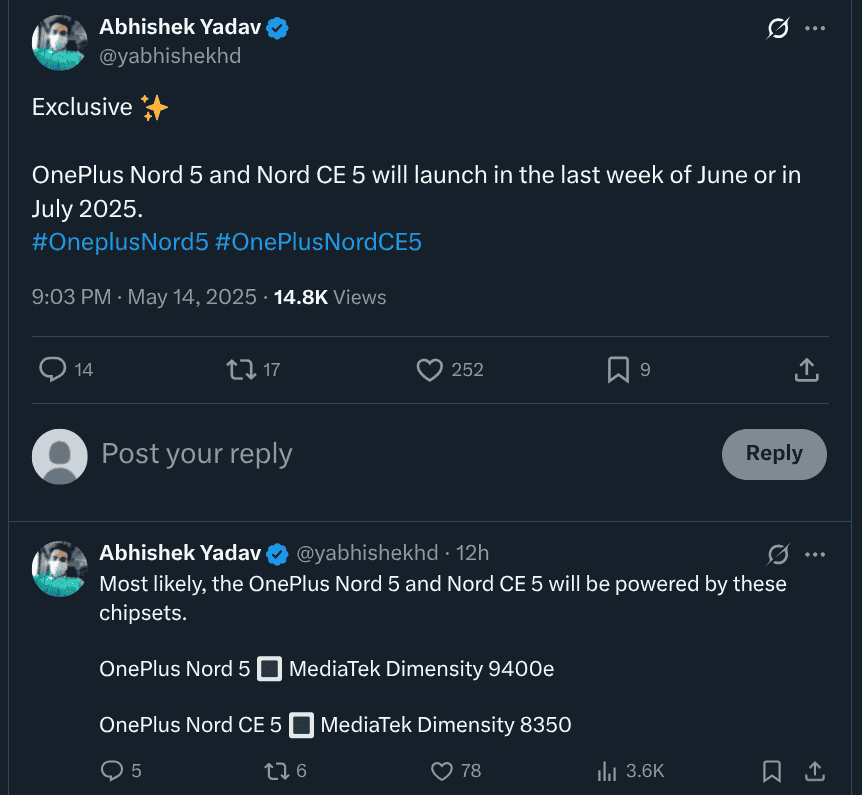Open the Grok actions icon on the top tweet
The height and width of the screenshot is (795, 862).
777,29
